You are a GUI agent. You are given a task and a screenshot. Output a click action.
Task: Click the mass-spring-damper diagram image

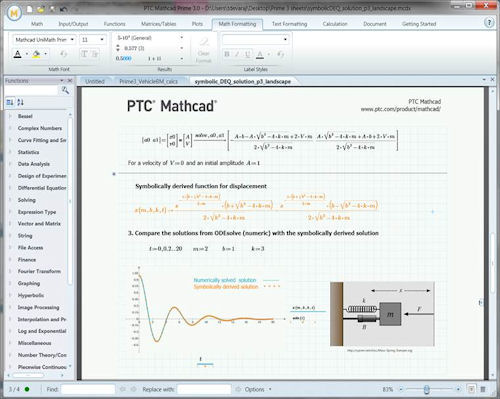tap(382, 314)
